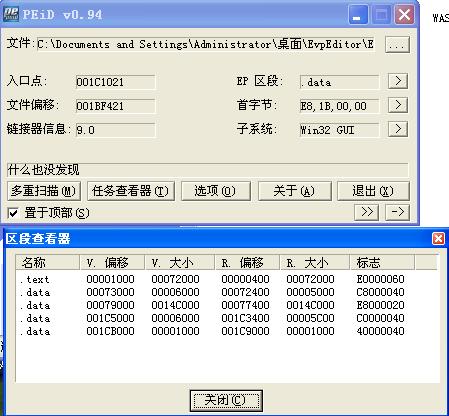Open first bytes disassembler arrow button
Viewport: 449px width, 416px height.
pos(398,105)
